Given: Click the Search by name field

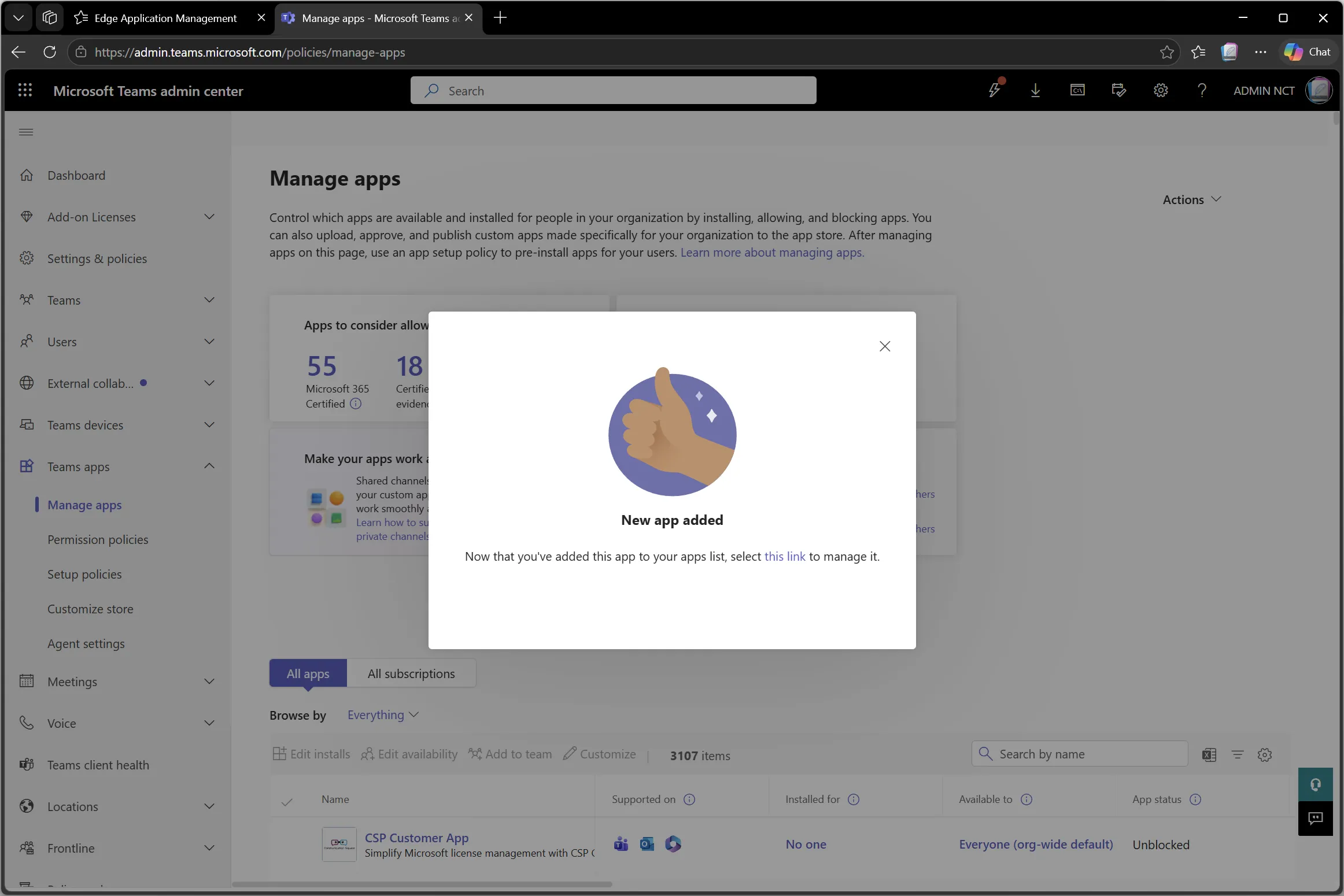Looking at the screenshot, I should click(x=1079, y=754).
